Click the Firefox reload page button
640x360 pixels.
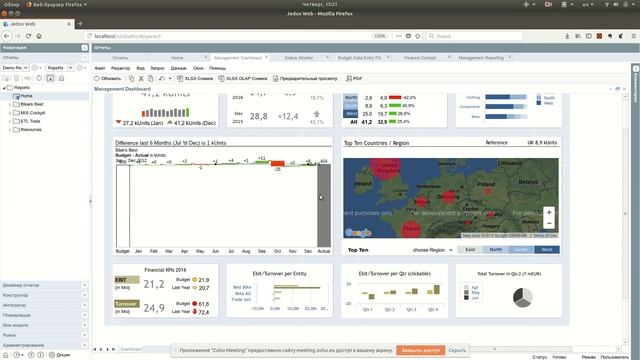28,36
